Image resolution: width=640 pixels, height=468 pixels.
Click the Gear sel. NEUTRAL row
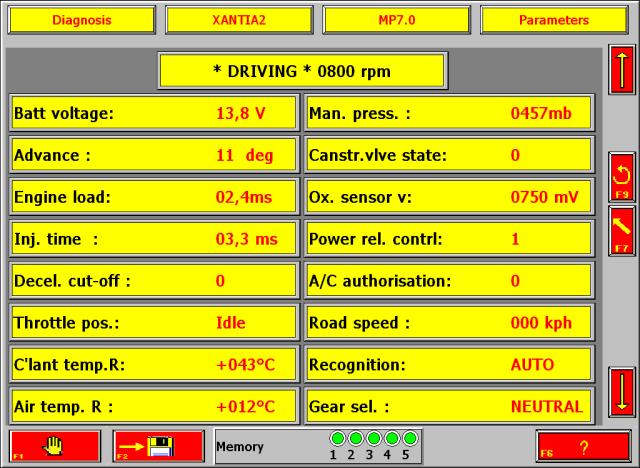[449, 406]
